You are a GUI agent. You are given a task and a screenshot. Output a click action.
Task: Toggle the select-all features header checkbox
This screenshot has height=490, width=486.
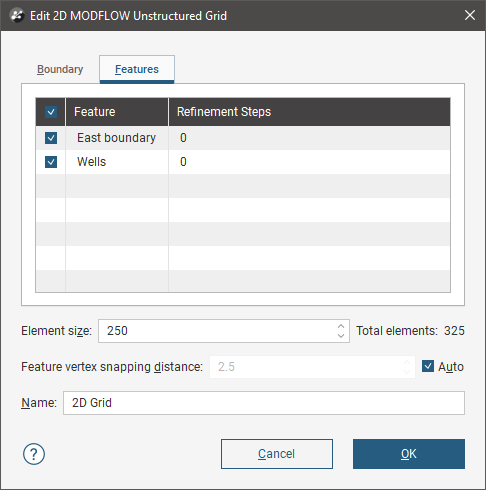[x=51, y=112]
